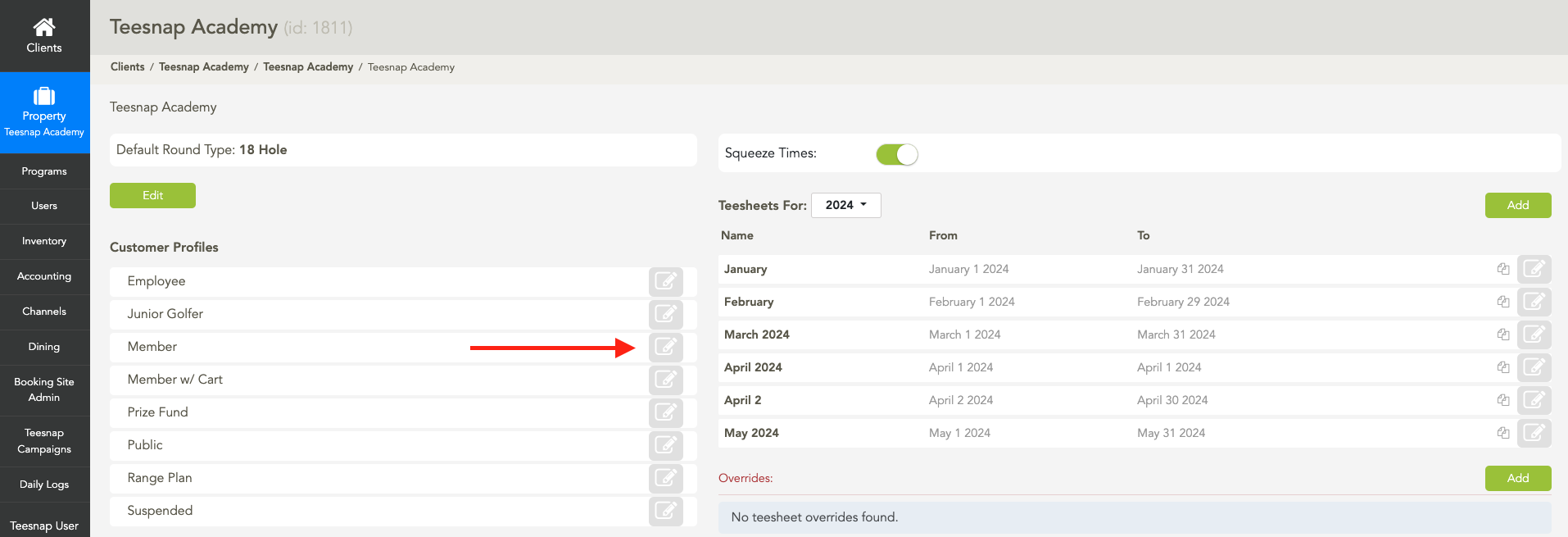This screenshot has height=537, width=1568.
Task: Open Teesnap User in the sidebar
Action: point(44,526)
